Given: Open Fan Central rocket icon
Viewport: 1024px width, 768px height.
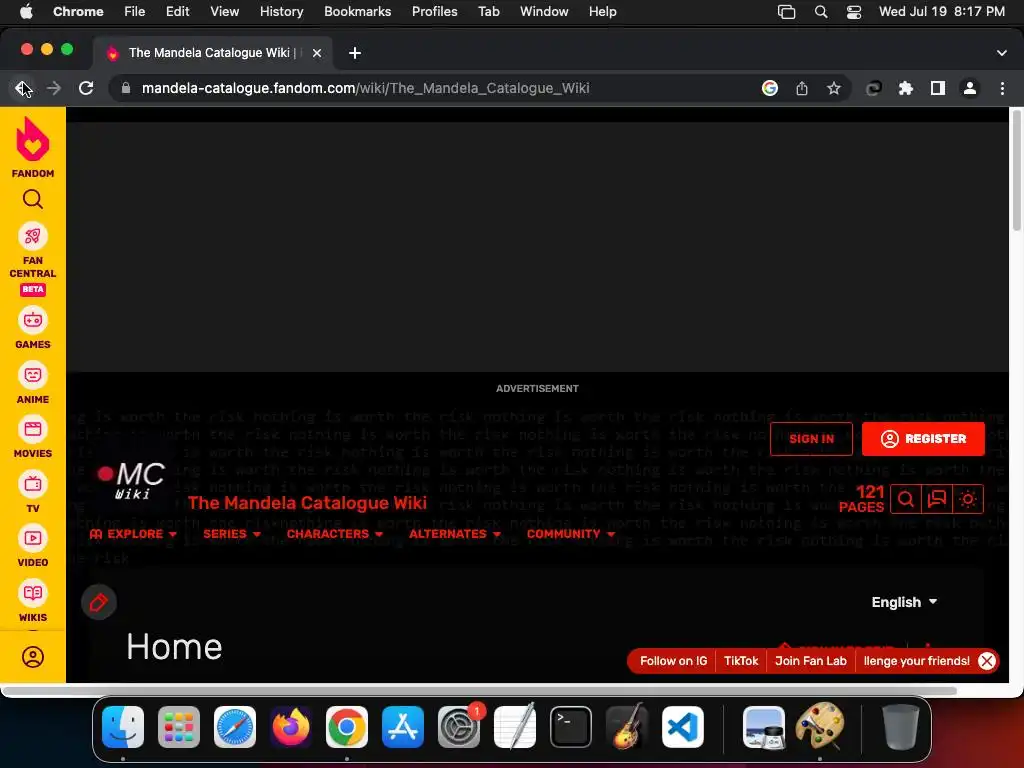Looking at the screenshot, I should (33, 236).
